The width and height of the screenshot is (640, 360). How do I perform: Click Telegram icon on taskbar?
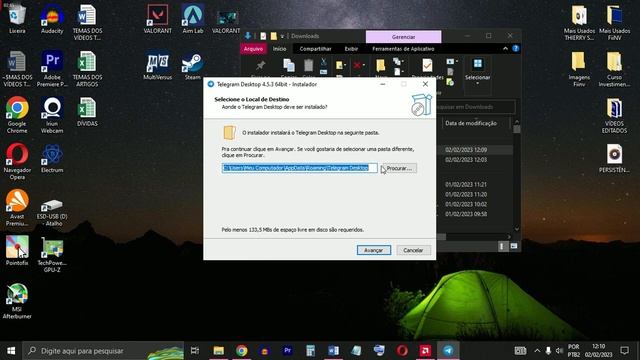(448, 351)
